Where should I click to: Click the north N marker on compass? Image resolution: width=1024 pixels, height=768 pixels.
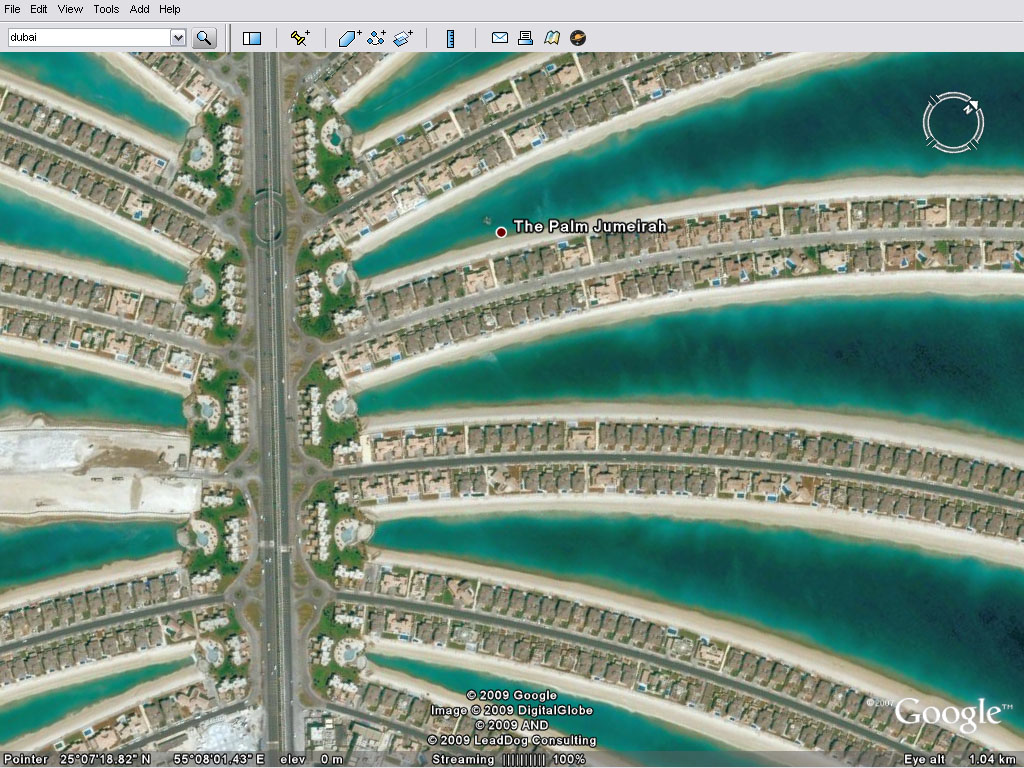(x=972, y=106)
